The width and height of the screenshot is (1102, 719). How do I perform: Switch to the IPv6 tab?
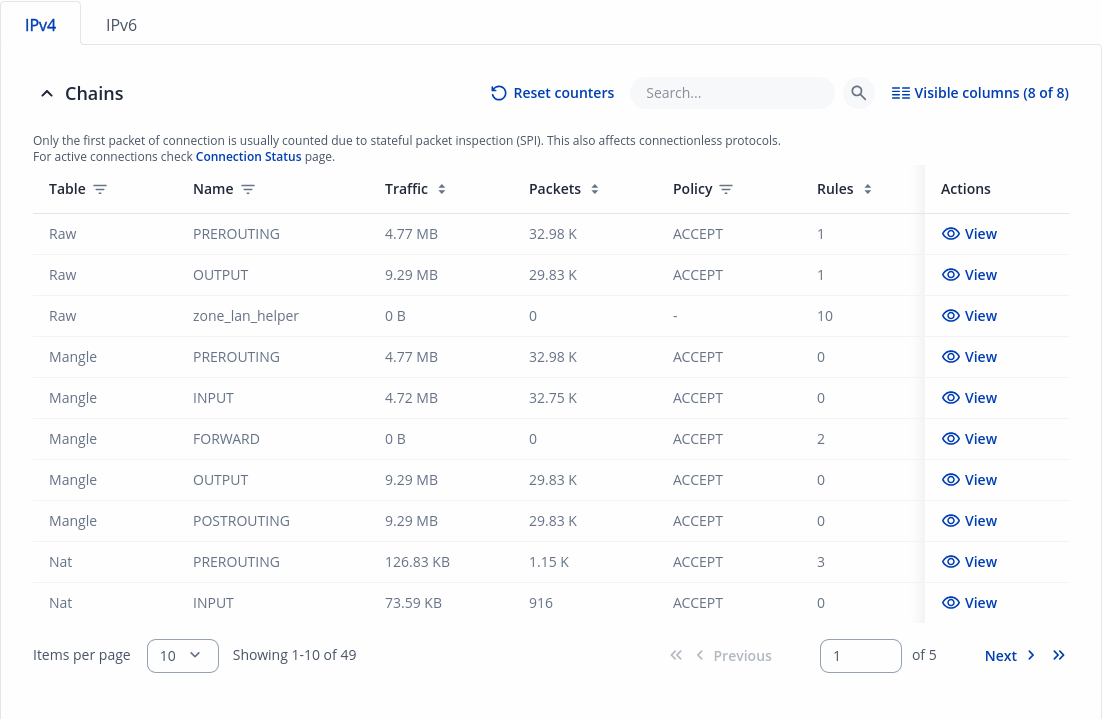121,25
